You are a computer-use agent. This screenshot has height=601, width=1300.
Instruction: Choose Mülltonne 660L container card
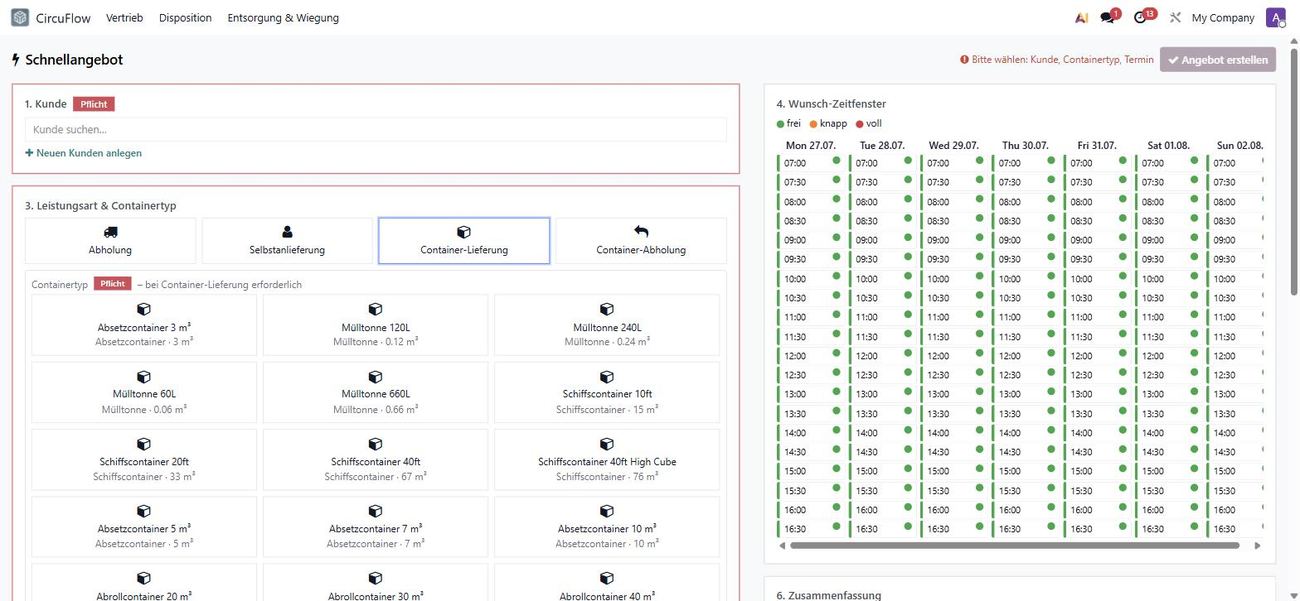(375, 392)
